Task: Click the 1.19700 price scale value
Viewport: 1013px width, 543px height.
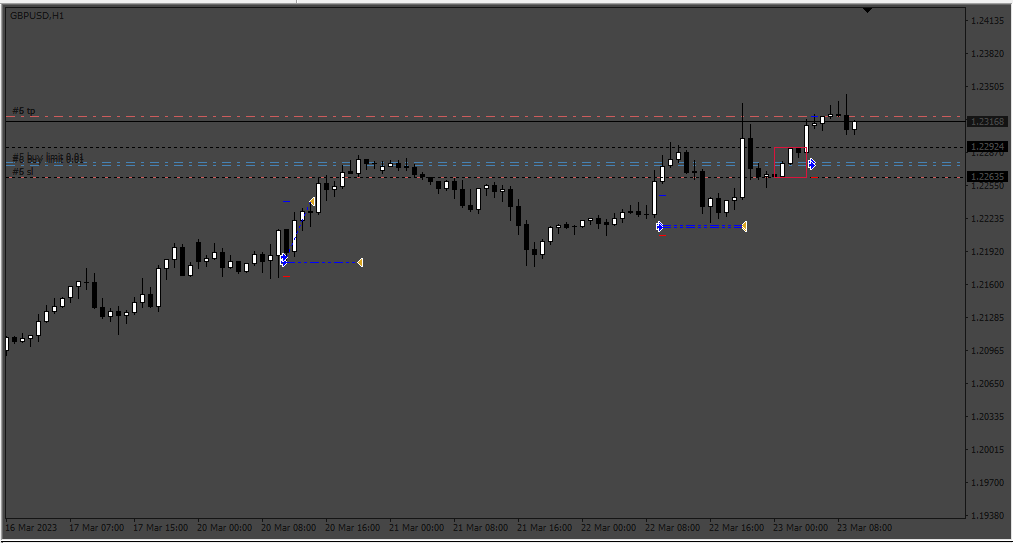Action: point(987,483)
